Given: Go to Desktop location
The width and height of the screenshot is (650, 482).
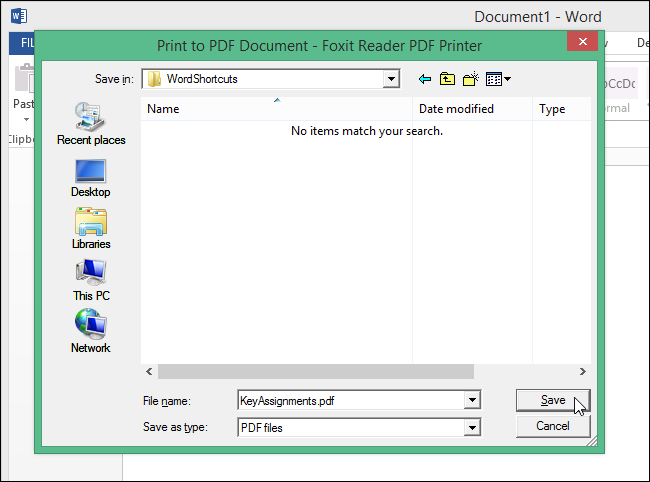Looking at the screenshot, I should tap(91, 179).
